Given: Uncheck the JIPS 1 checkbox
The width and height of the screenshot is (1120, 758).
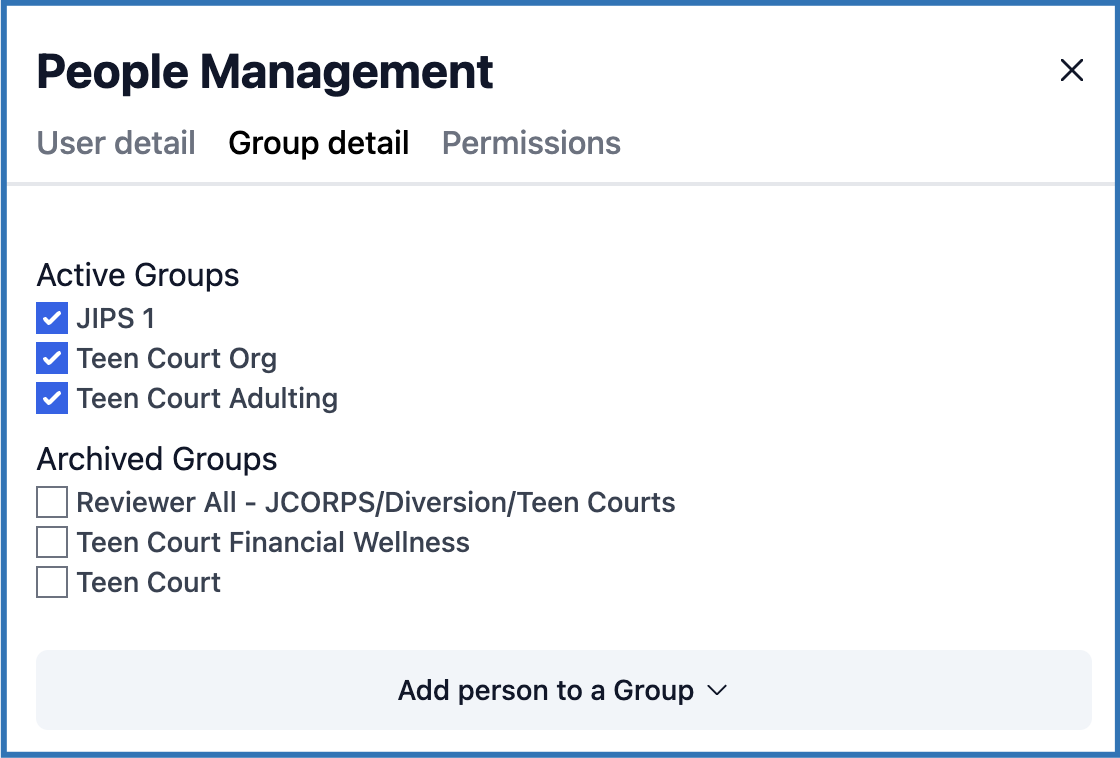Looking at the screenshot, I should pyautogui.click(x=52, y=319).
